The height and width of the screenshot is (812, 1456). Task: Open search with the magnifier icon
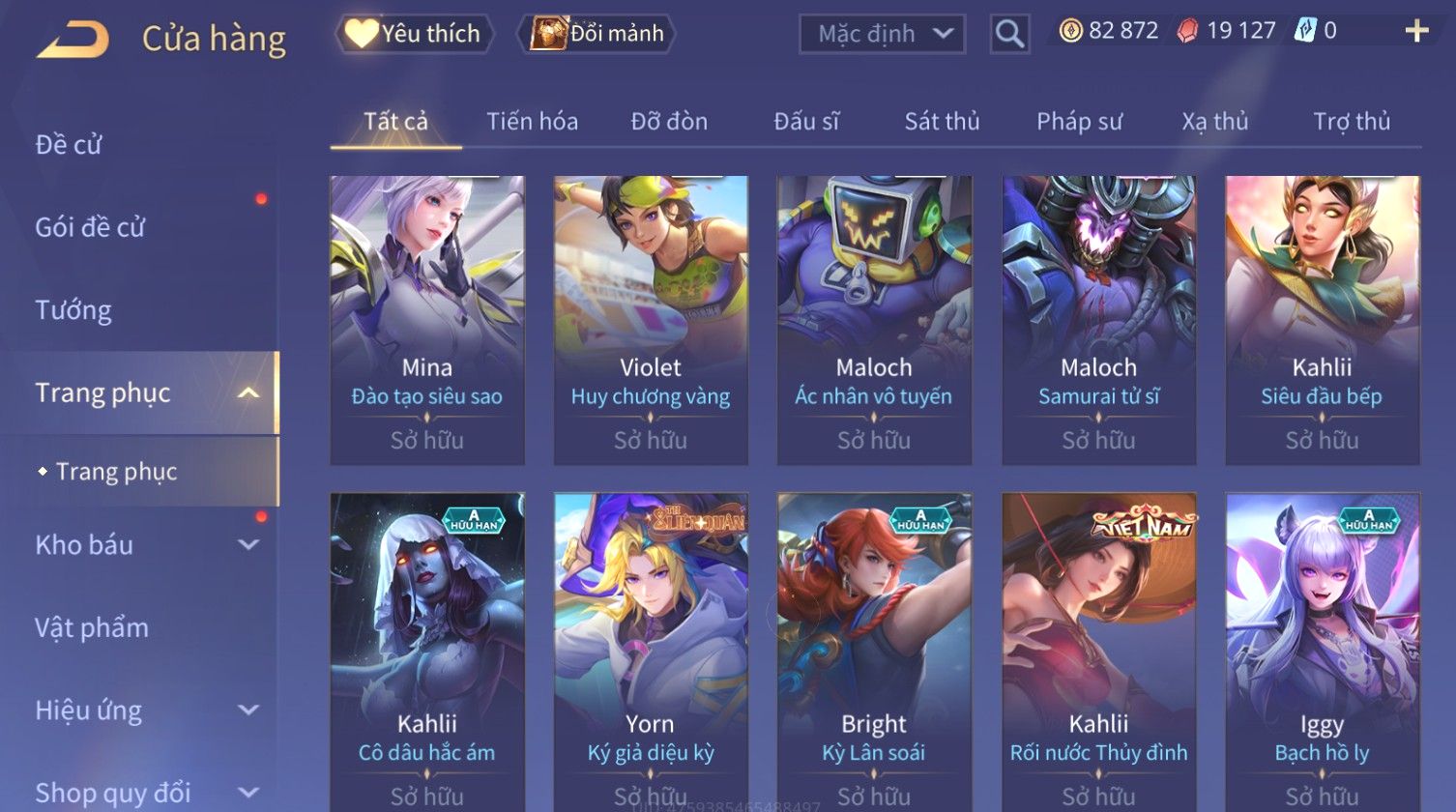[1009, 35]
